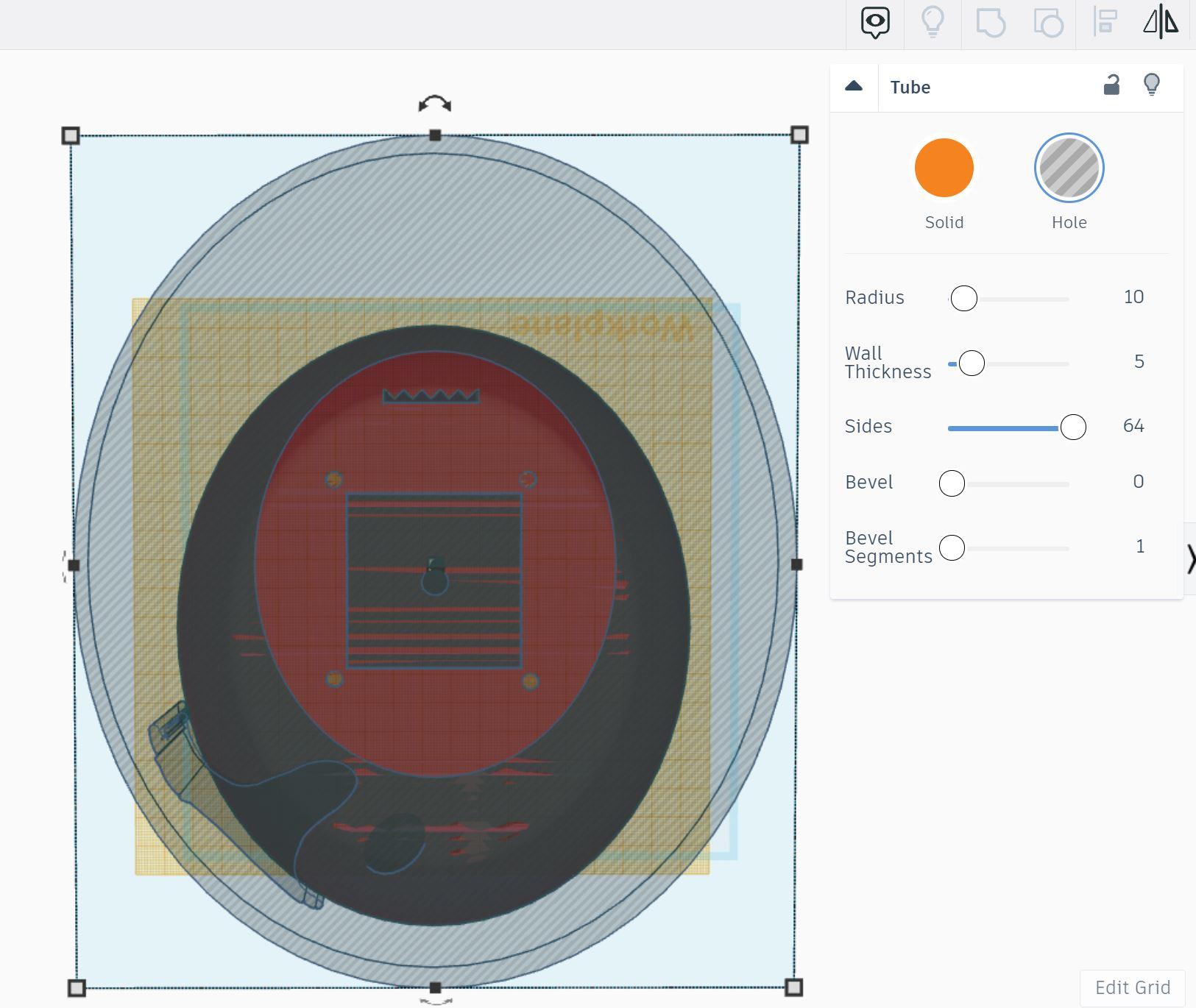Click the bottom-middle edge selection handle
Image resolution: width=1196 pixels, height=1008 pixels.
[x=435, y=987]
